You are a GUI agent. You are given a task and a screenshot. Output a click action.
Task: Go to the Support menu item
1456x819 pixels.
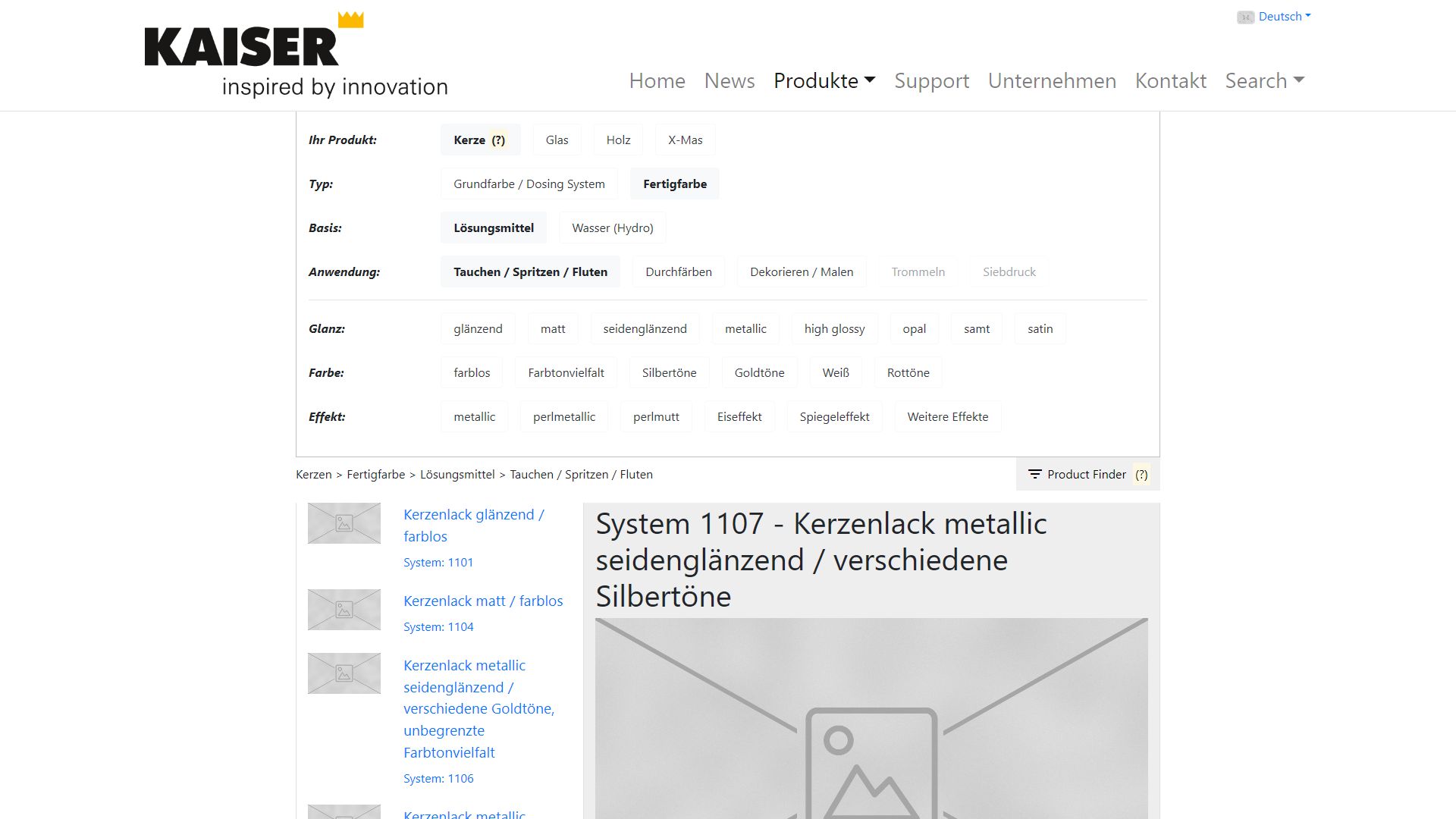tap(931, 80)
